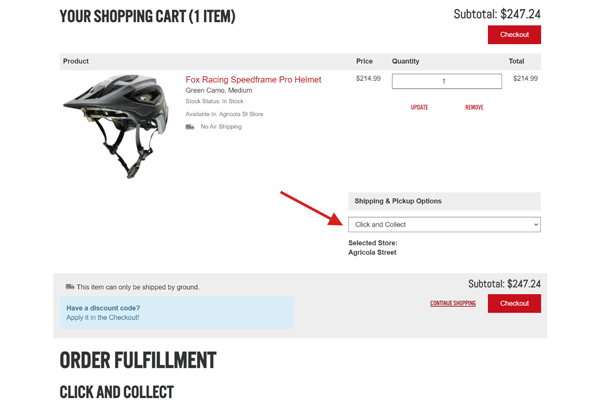Click the No Air Shipping truck icon
The height and width of the screenshot is (400, 600).
(190, 127)
